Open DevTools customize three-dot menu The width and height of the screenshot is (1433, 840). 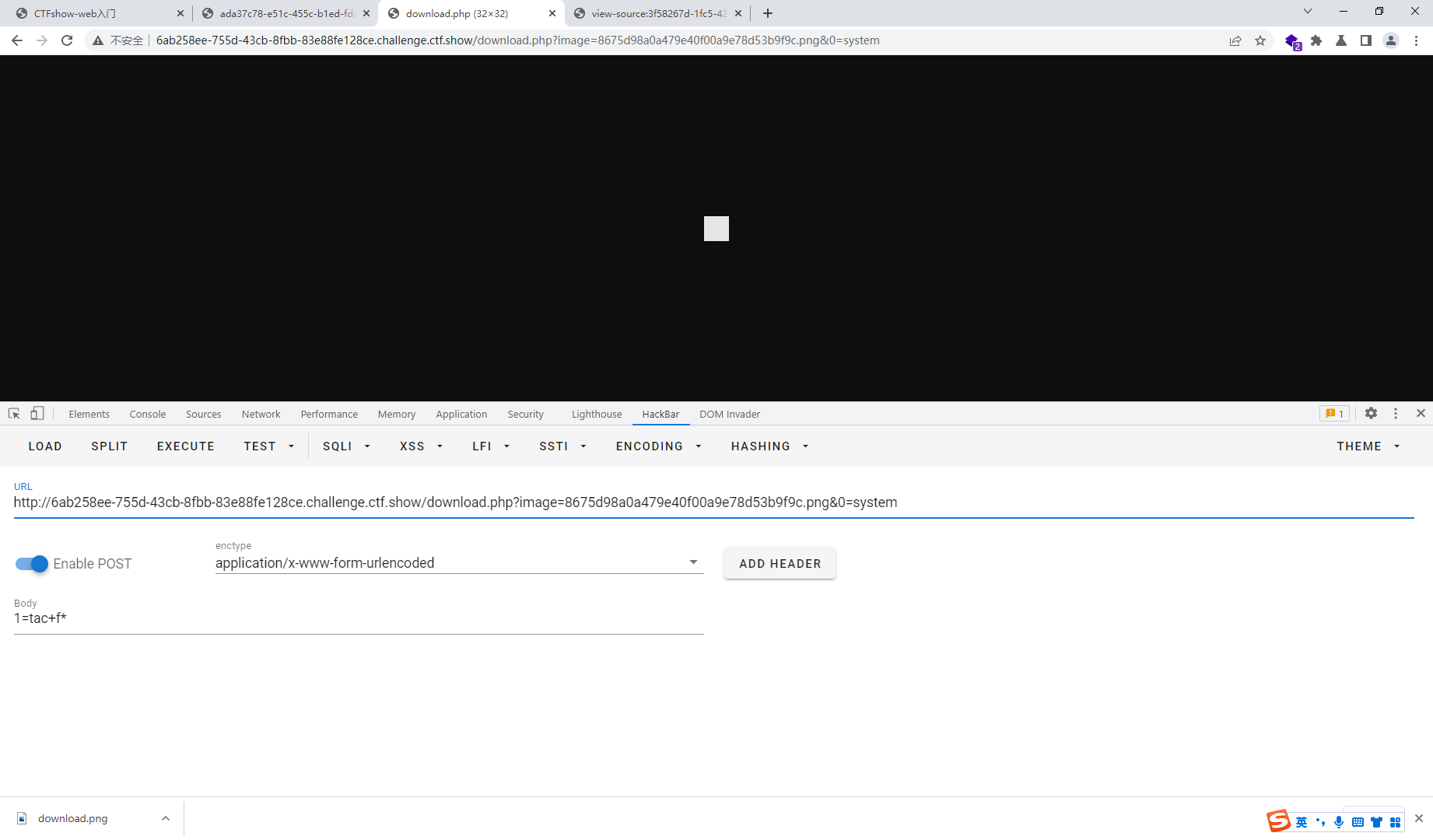1396,414
